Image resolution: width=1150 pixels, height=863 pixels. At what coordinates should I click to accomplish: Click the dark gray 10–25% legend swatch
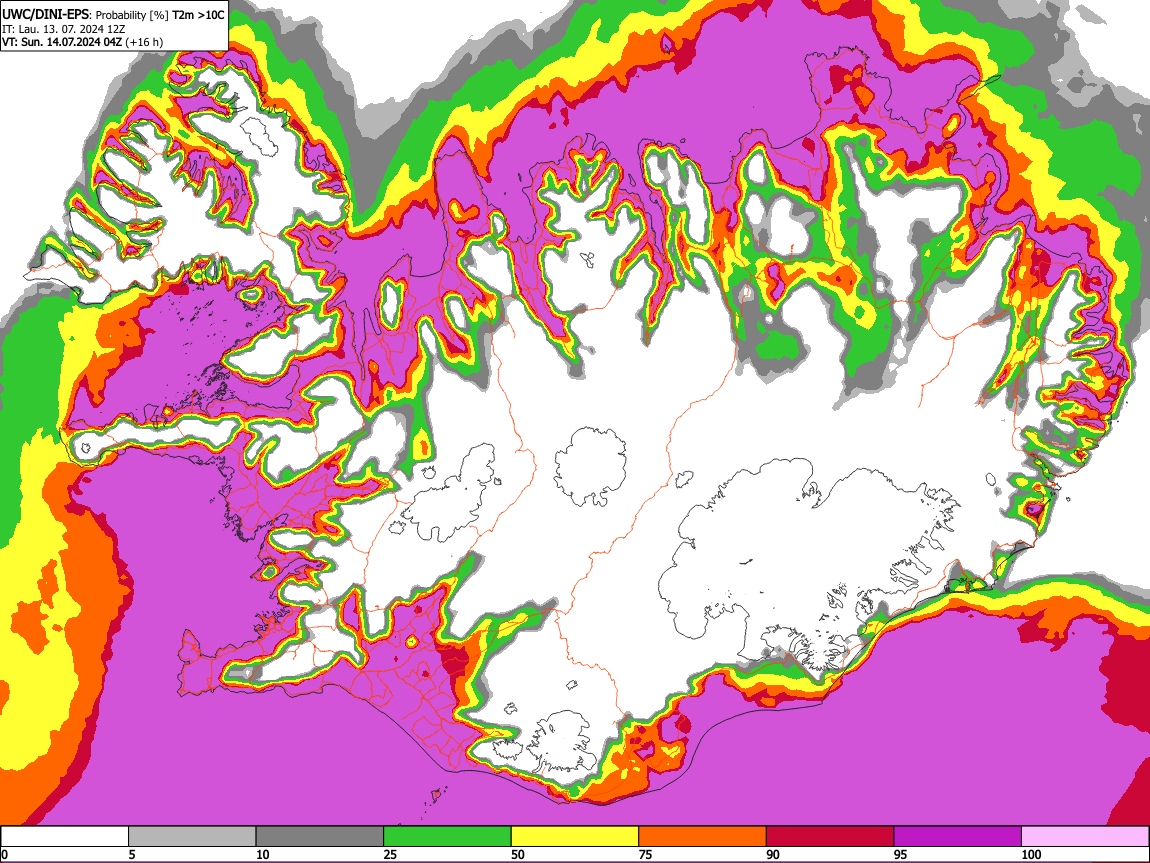[320, 836]
